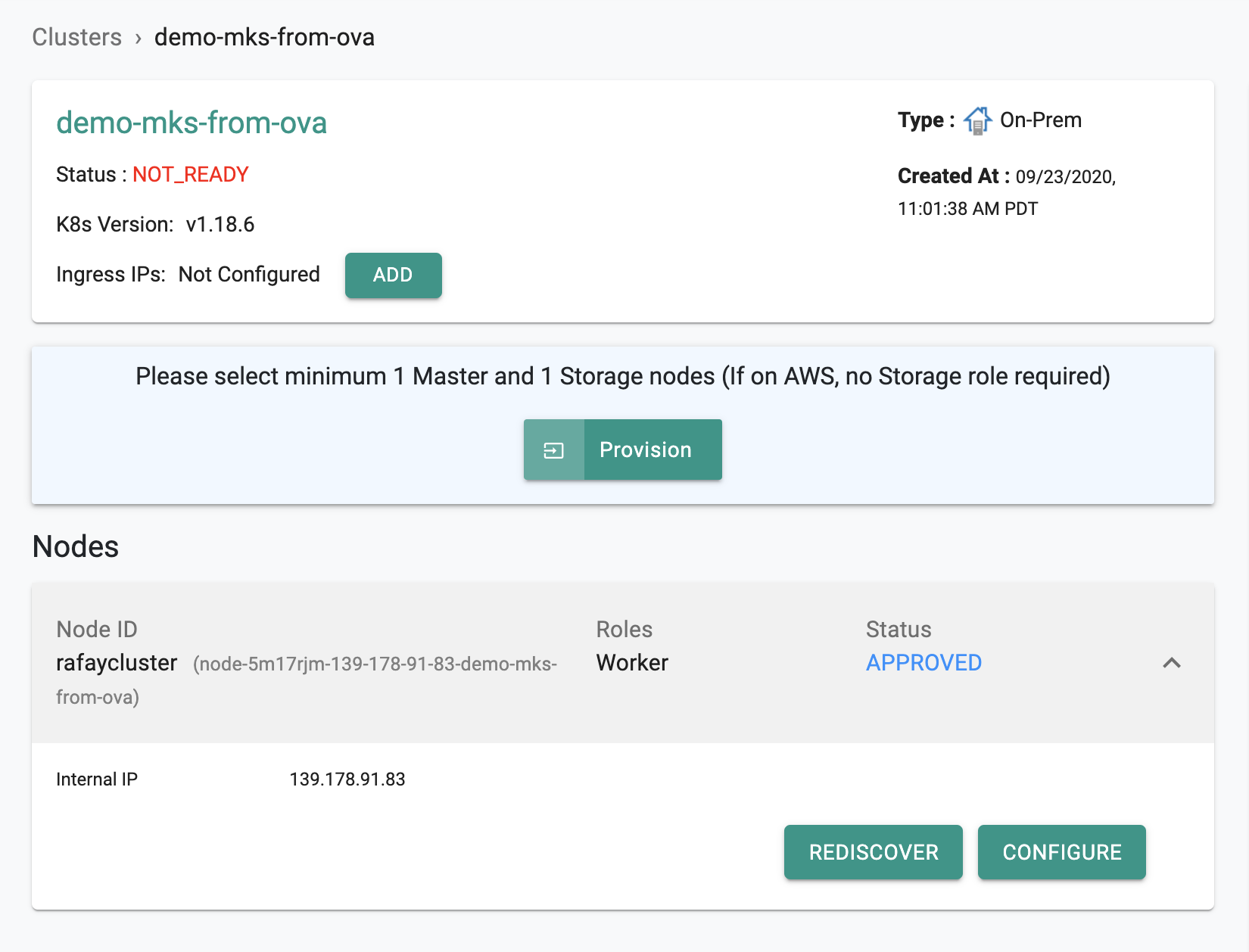Click the Internal IP label
Screen dimensions: 1249x952
(97, 779)
